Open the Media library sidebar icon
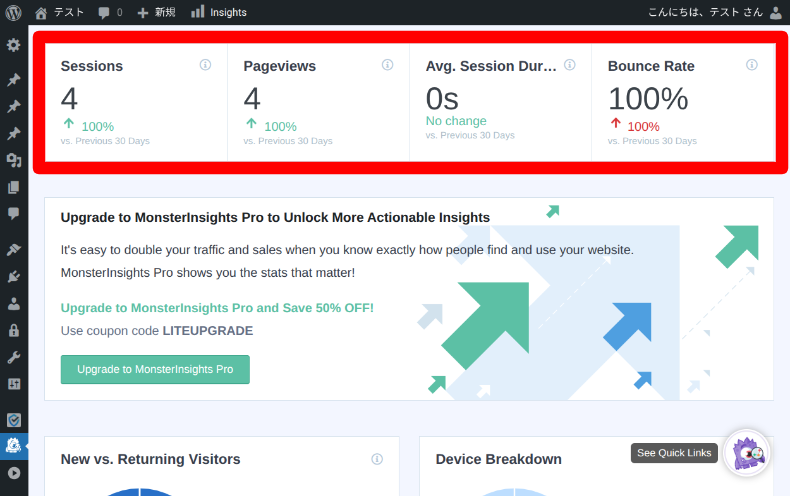This screenshot has height=496, width=790. [x=14, y=160]
